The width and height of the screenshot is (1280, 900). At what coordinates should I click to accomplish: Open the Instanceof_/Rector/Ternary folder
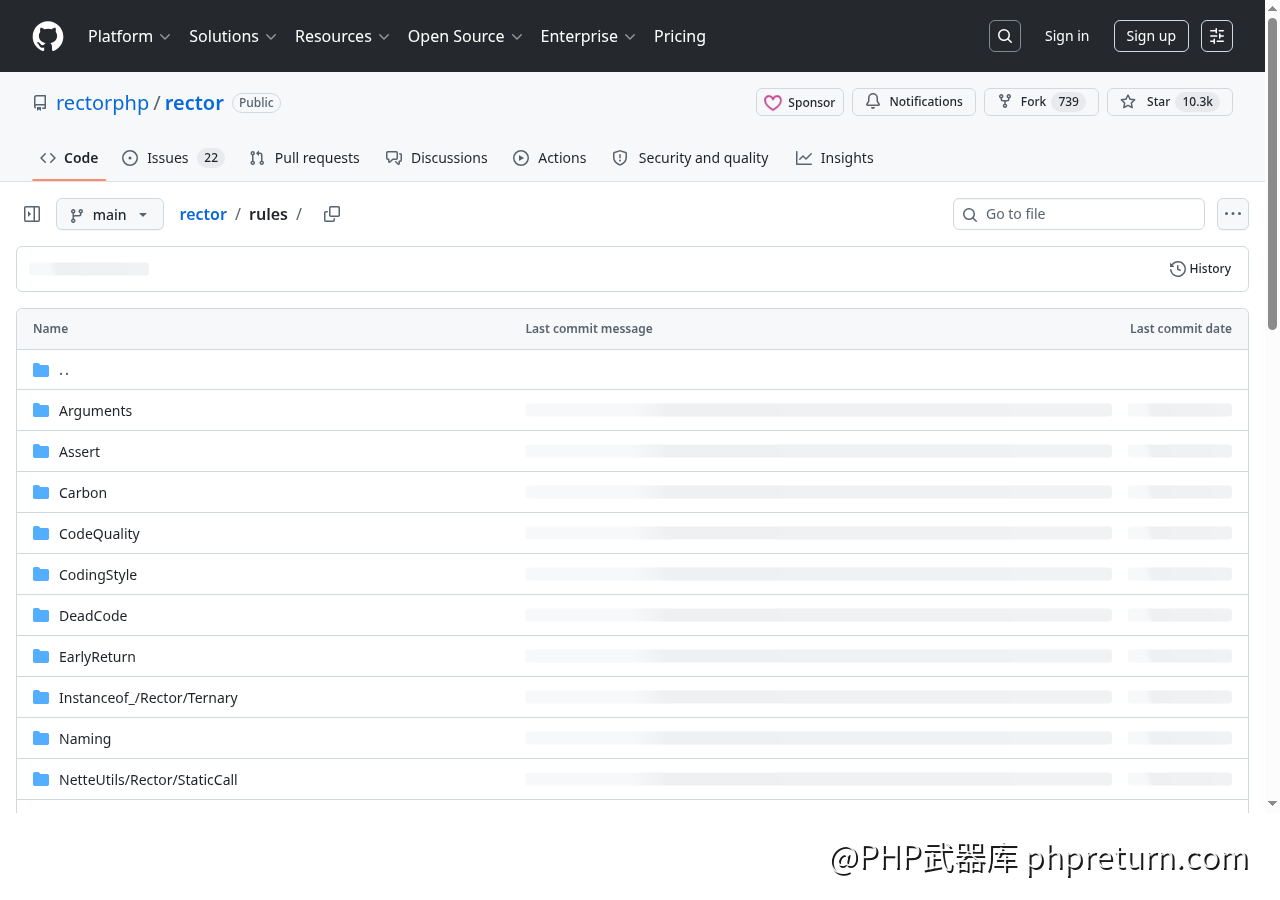pos(148,698)
